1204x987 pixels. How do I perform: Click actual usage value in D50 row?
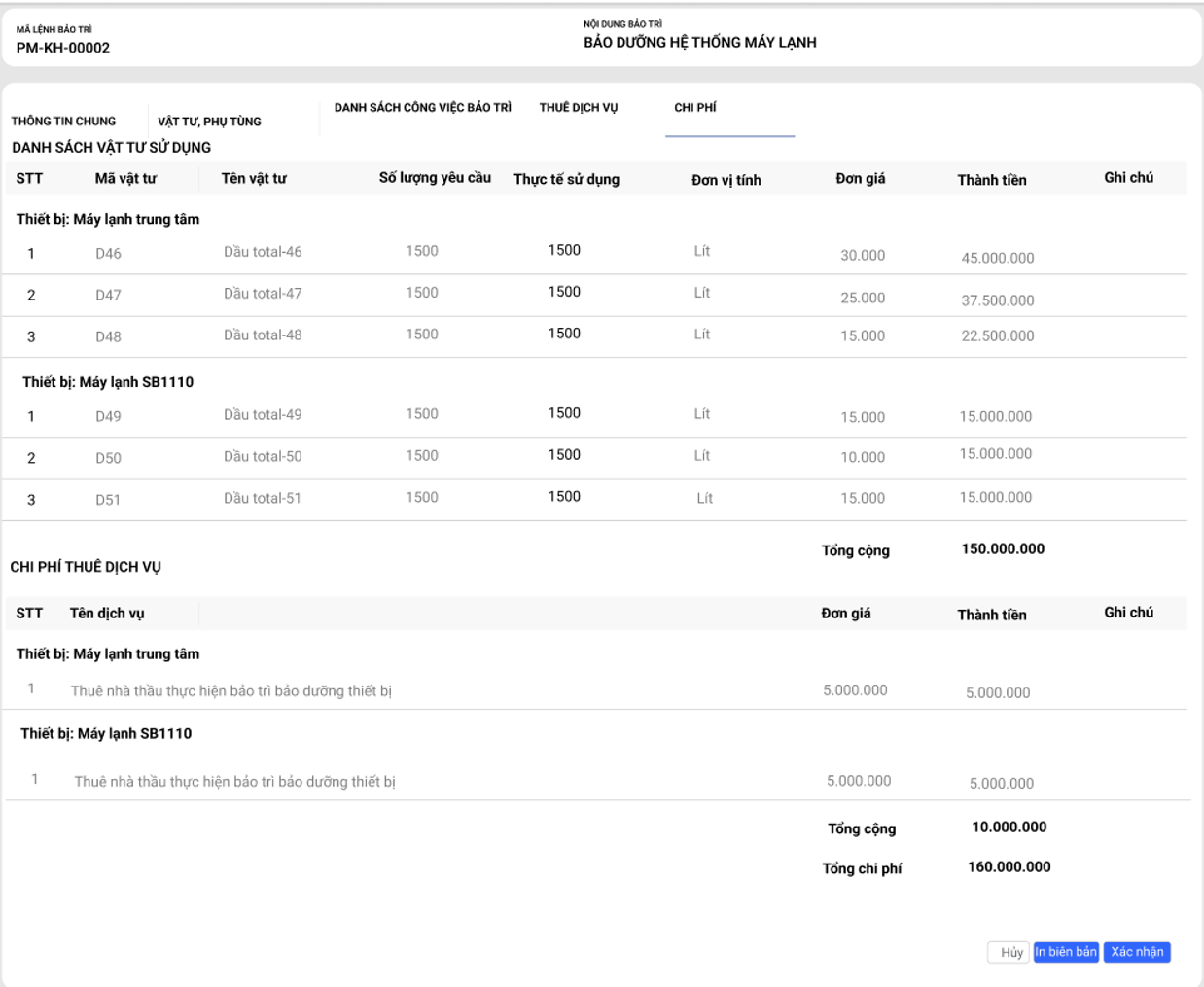(x=564, y=455)
